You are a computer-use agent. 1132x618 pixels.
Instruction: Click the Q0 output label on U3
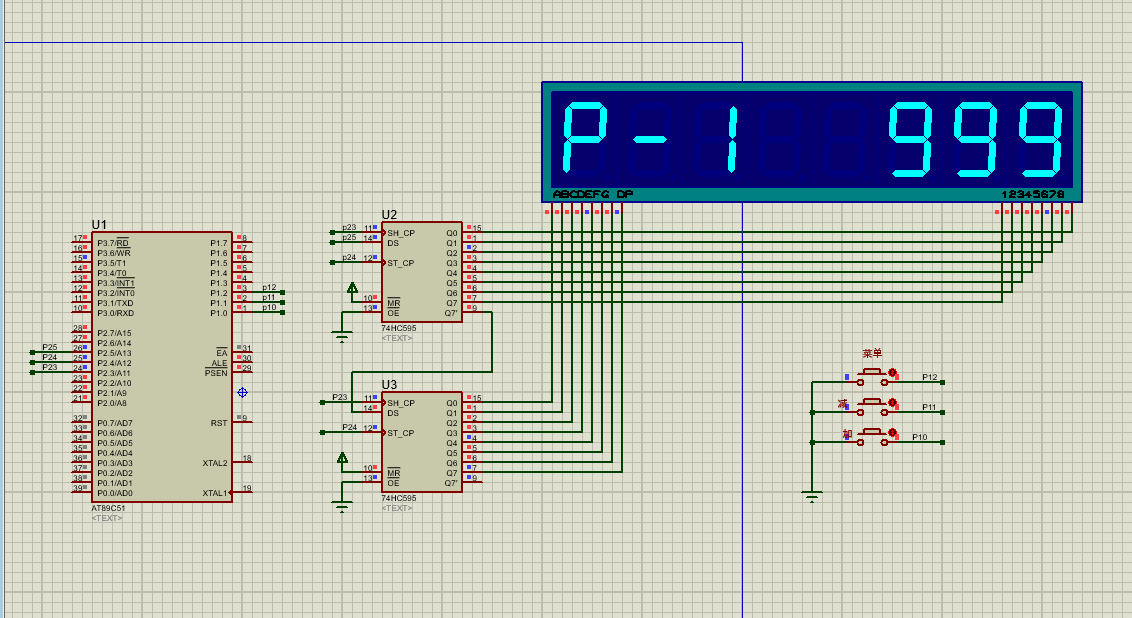click(x=452, y=403)
